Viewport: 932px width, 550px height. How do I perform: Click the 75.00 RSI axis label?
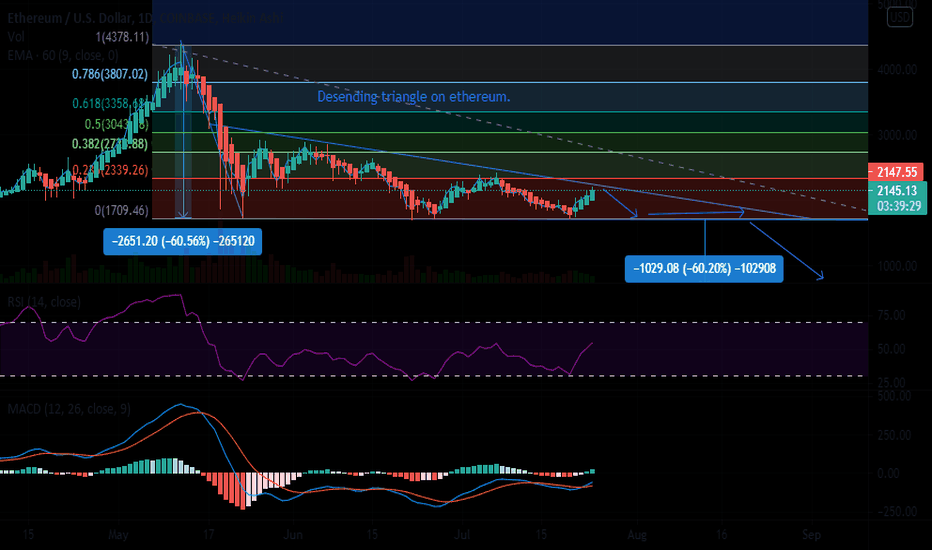pos(891,315)
